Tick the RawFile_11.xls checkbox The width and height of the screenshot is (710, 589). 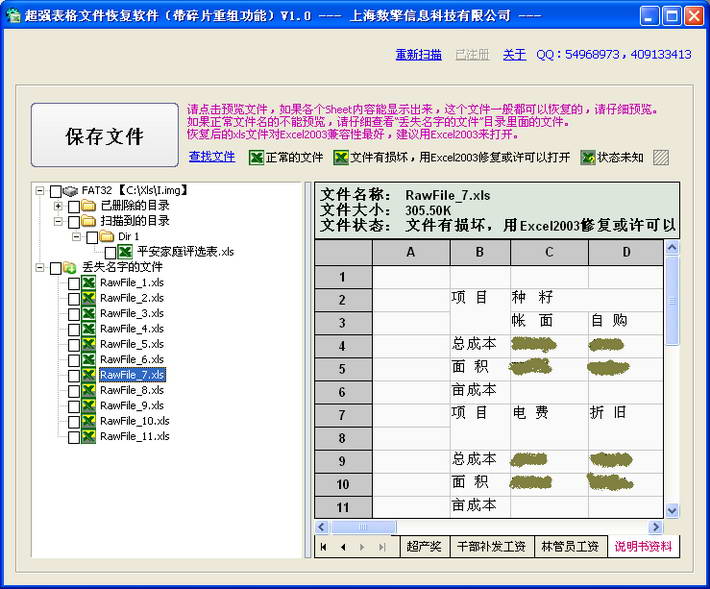coord(74,437)
